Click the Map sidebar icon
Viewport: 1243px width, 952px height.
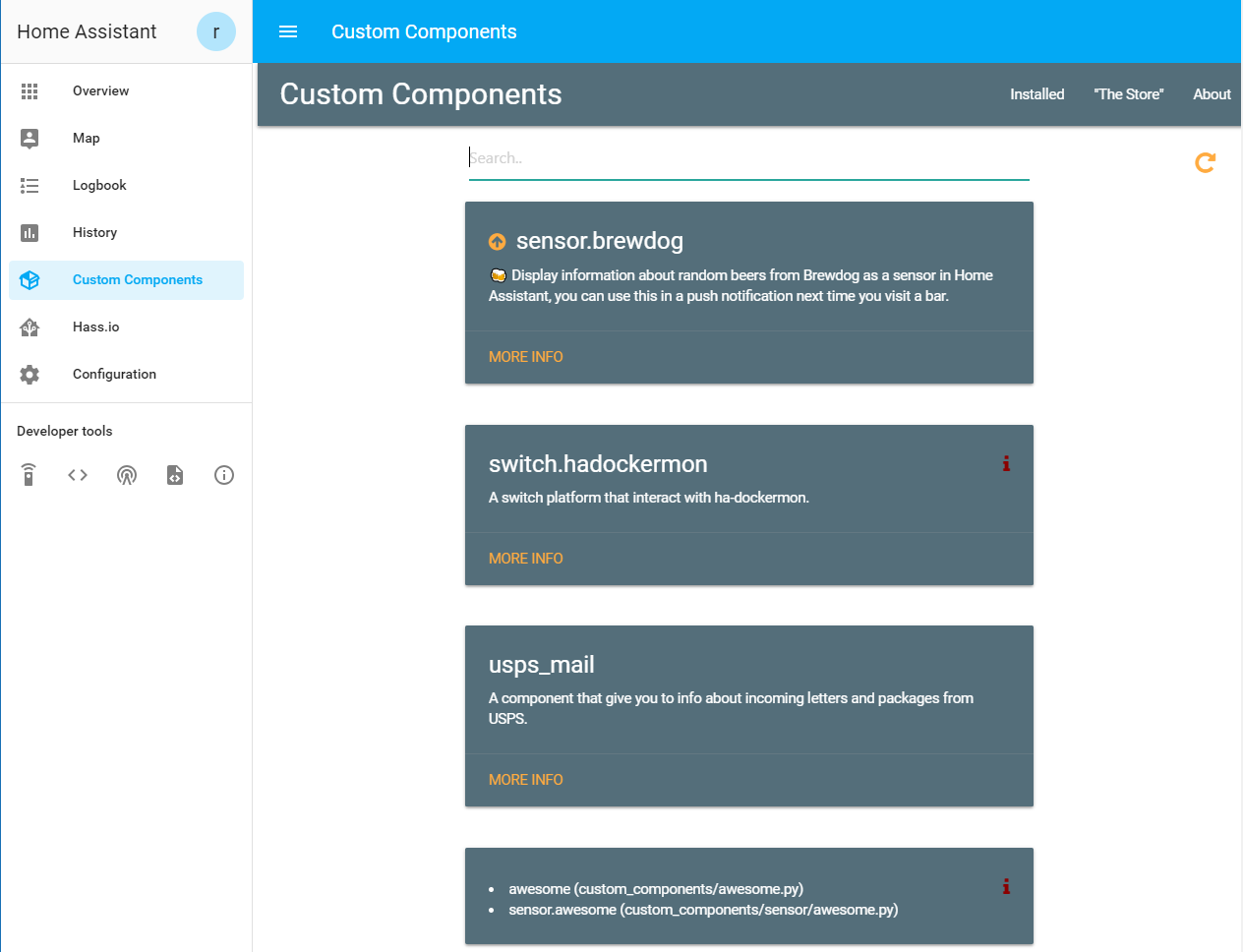pyautogui.click(x=30, y=139)
